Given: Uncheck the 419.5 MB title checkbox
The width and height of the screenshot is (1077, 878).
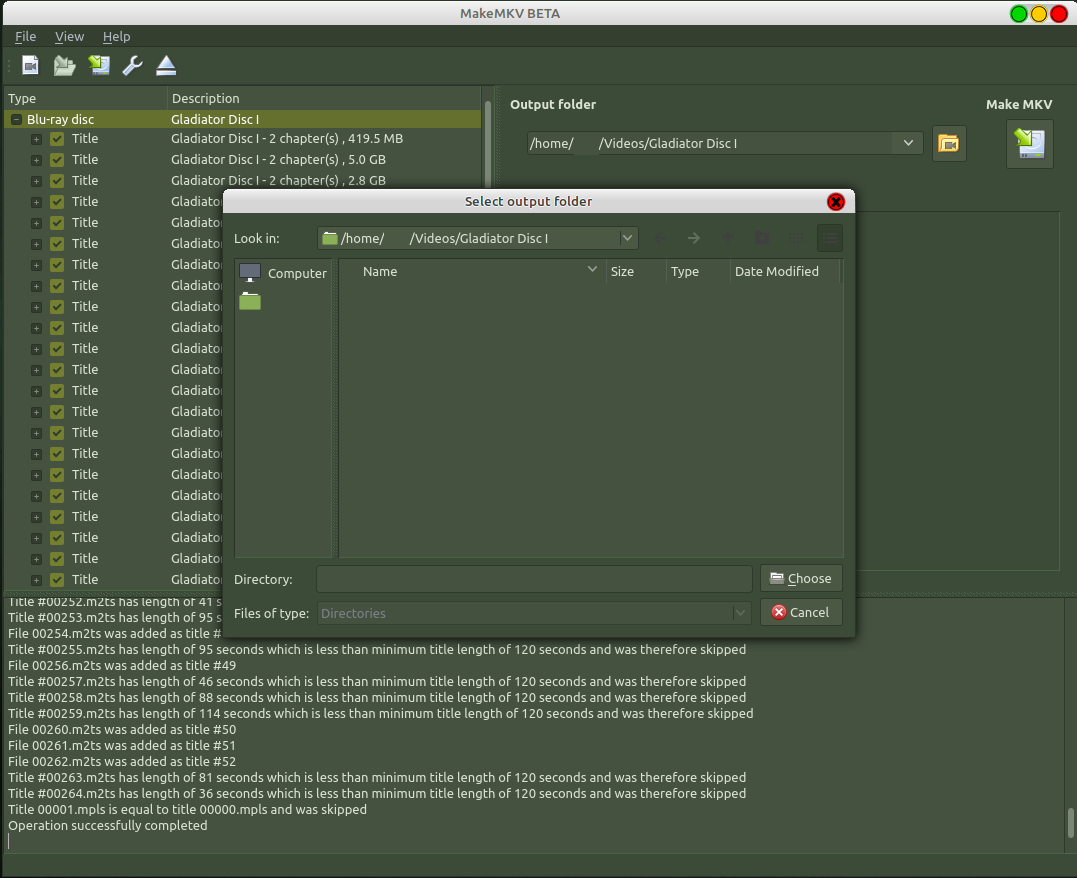Looking at the screenshot, I should [57, 139].
